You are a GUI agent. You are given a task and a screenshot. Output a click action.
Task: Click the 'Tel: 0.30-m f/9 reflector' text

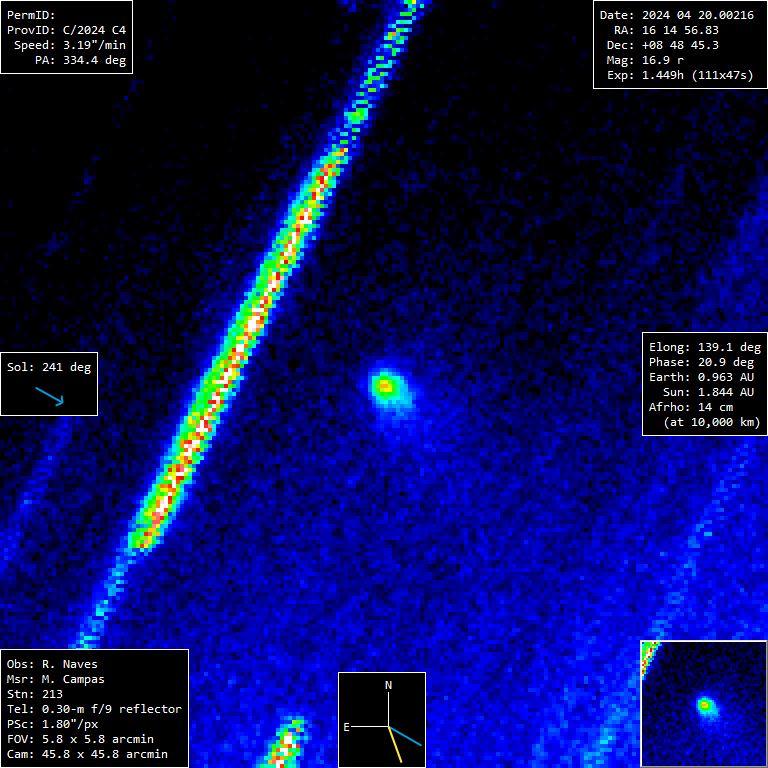point(94,709)
